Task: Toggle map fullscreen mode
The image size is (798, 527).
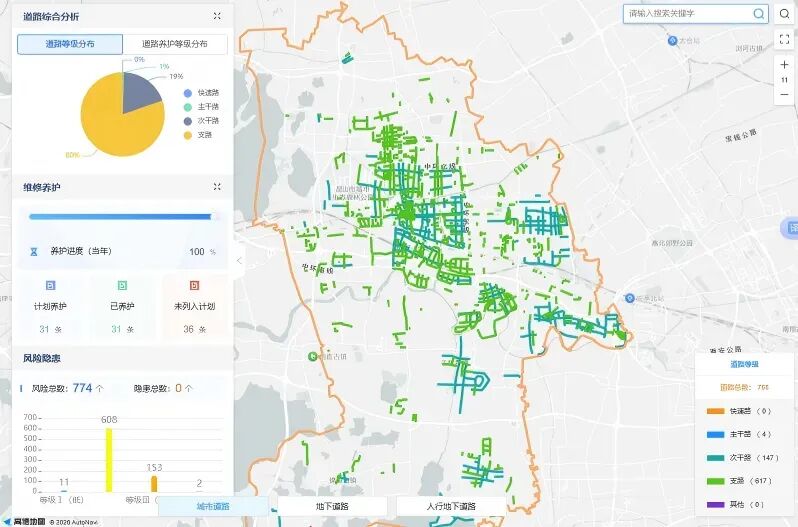Action: pyautogui.click(x=784, y=40)
